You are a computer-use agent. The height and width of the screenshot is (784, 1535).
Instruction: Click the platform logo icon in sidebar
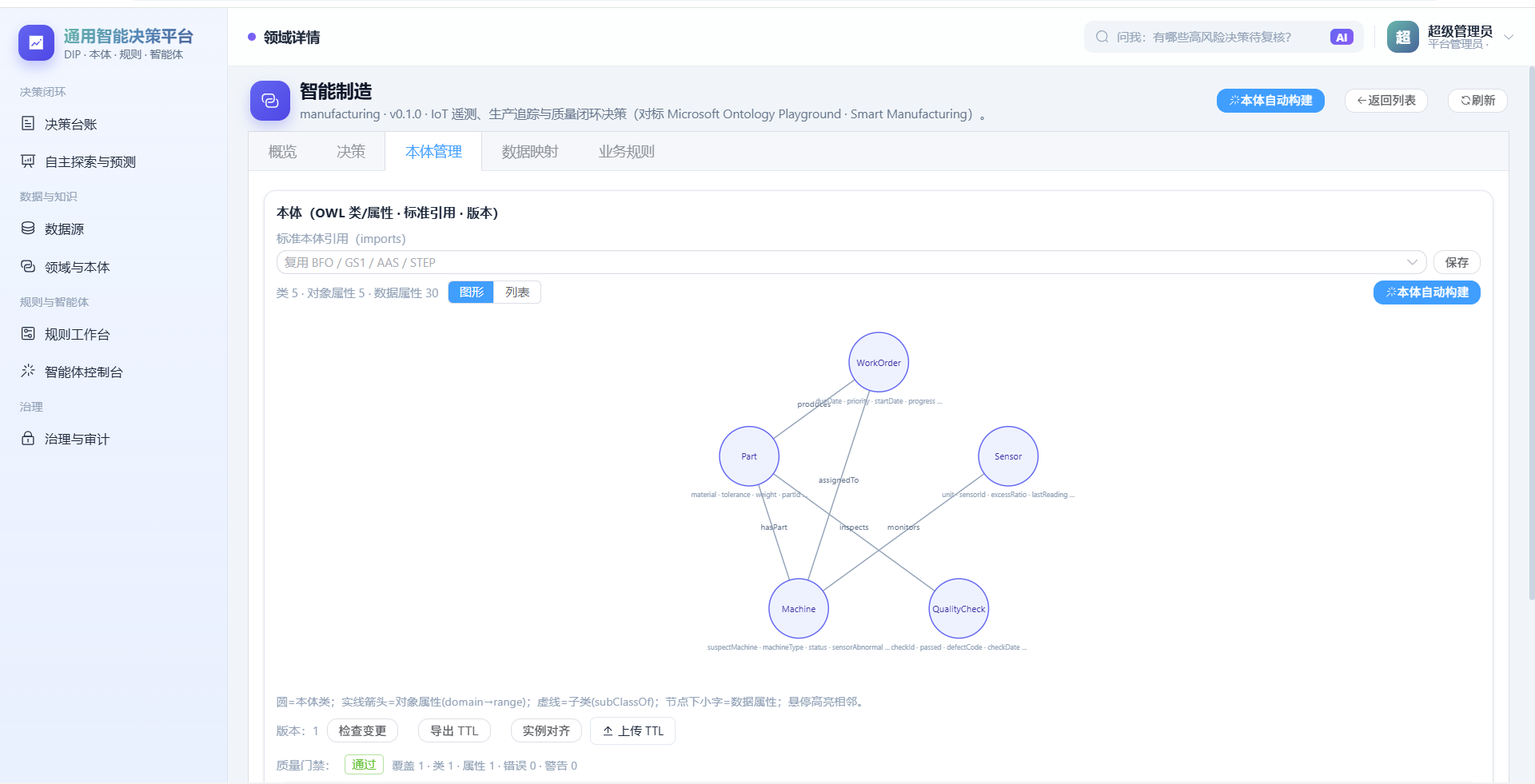36,43
